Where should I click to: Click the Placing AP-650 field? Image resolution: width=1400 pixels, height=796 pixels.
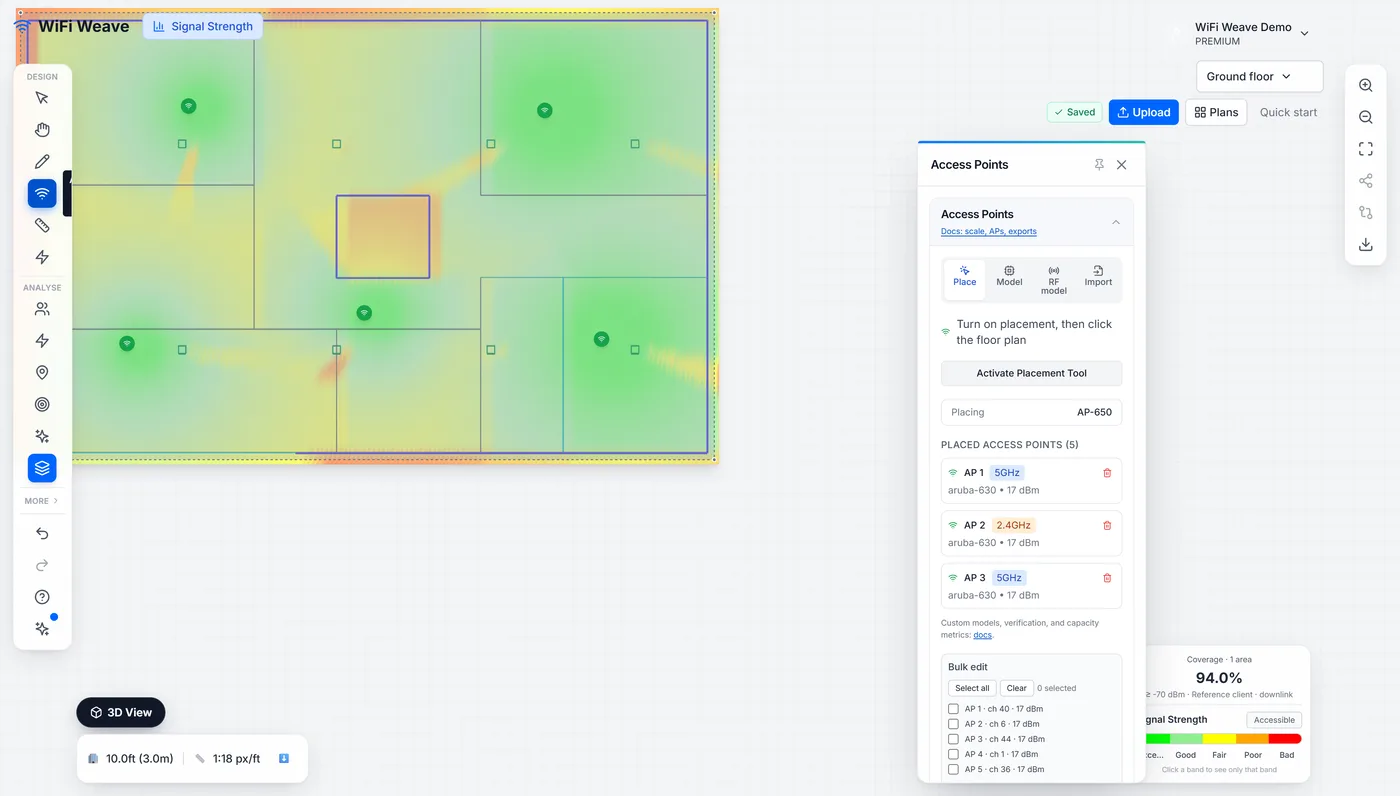pos(1031,412)
